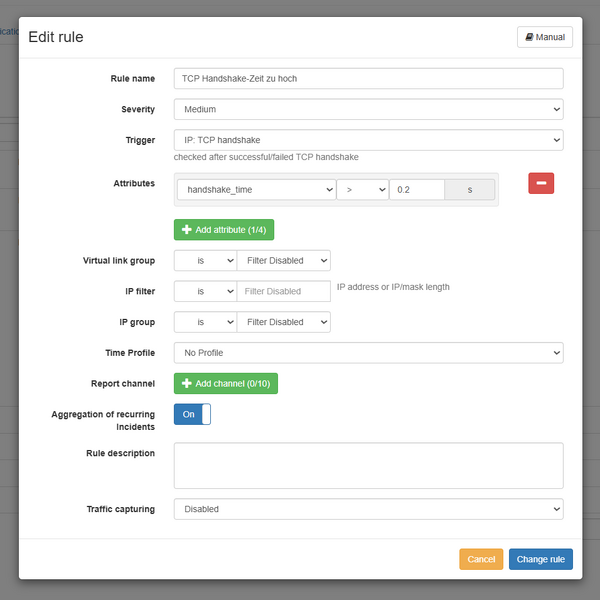Click the Rule description text area
600x600 pixels.
coord(368,466)
